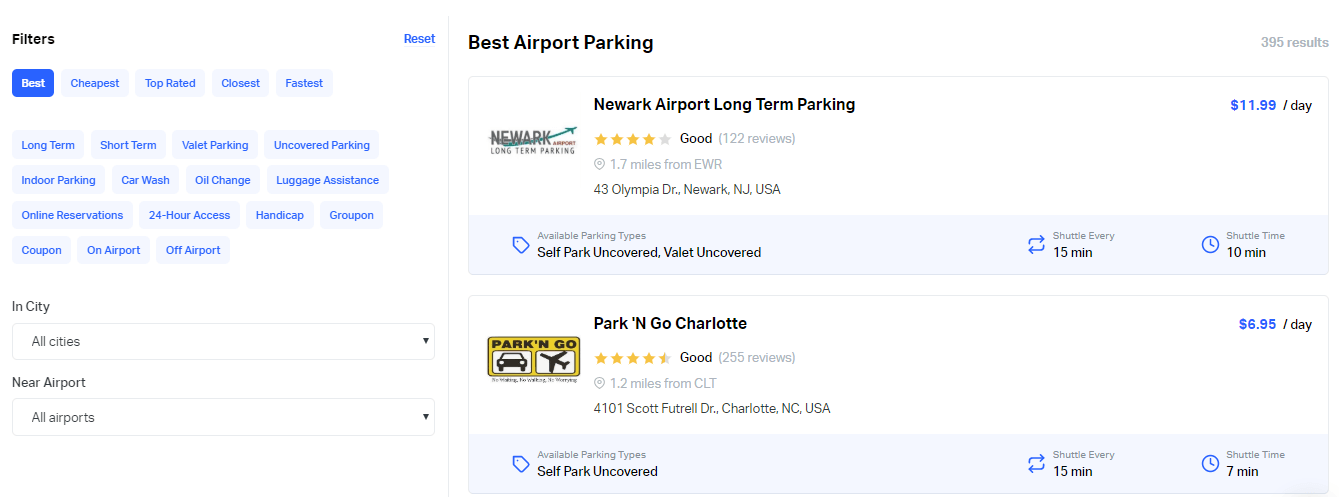This screenshot has width=1339, height=497.
Task: Click the shuttle time clock icon for Park 'N Go
Action: [x=1210, y=464]
